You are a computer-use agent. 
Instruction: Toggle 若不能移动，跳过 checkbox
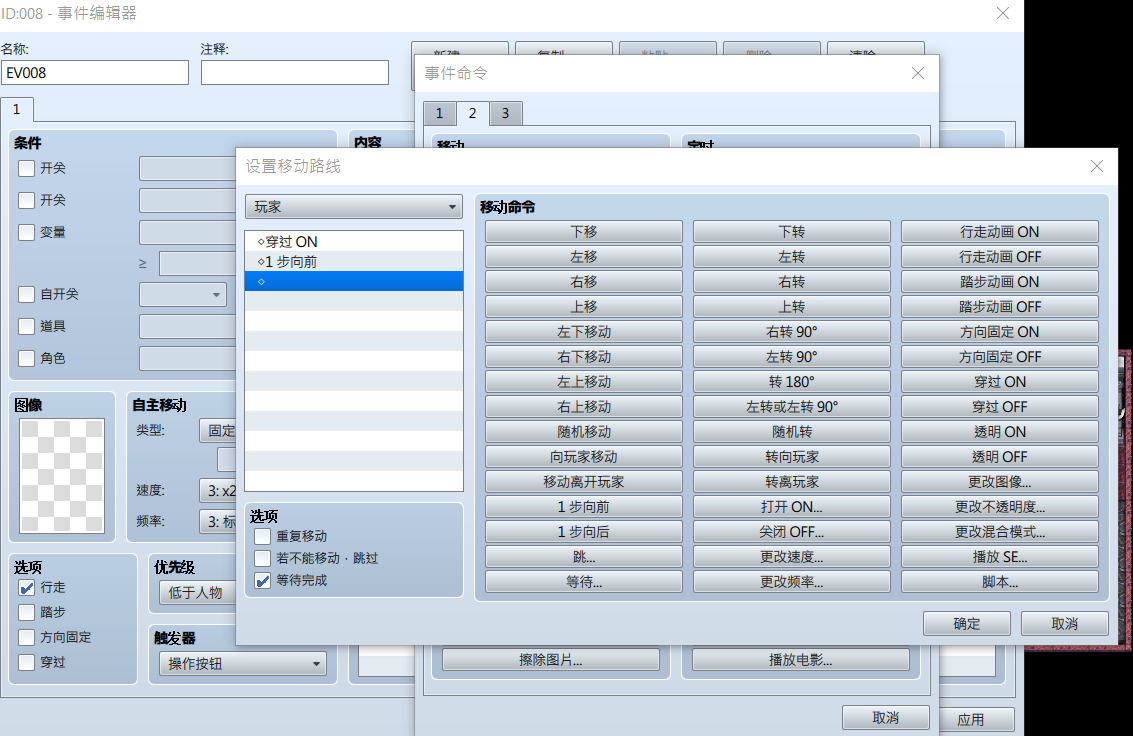[x=262, y=558]
